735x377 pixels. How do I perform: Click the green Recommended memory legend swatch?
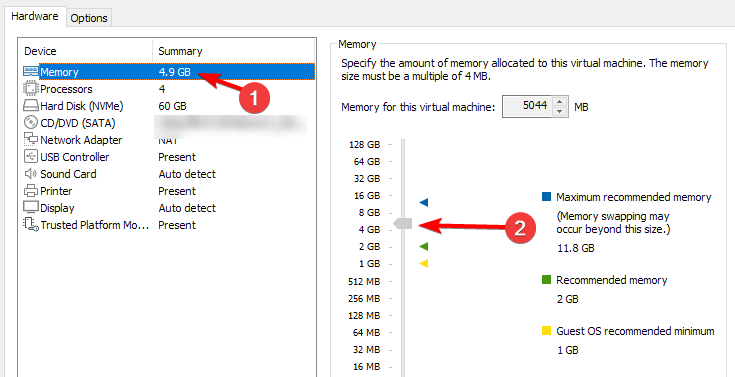[x=546, y=280]
